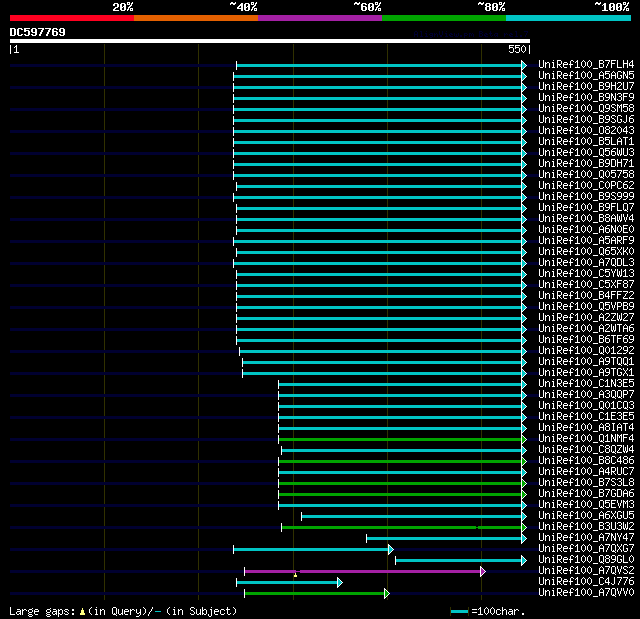Select the UniRef100_A7QDL3 label
This screenshot has height=619, width=640.
click(x=586, y=263)
